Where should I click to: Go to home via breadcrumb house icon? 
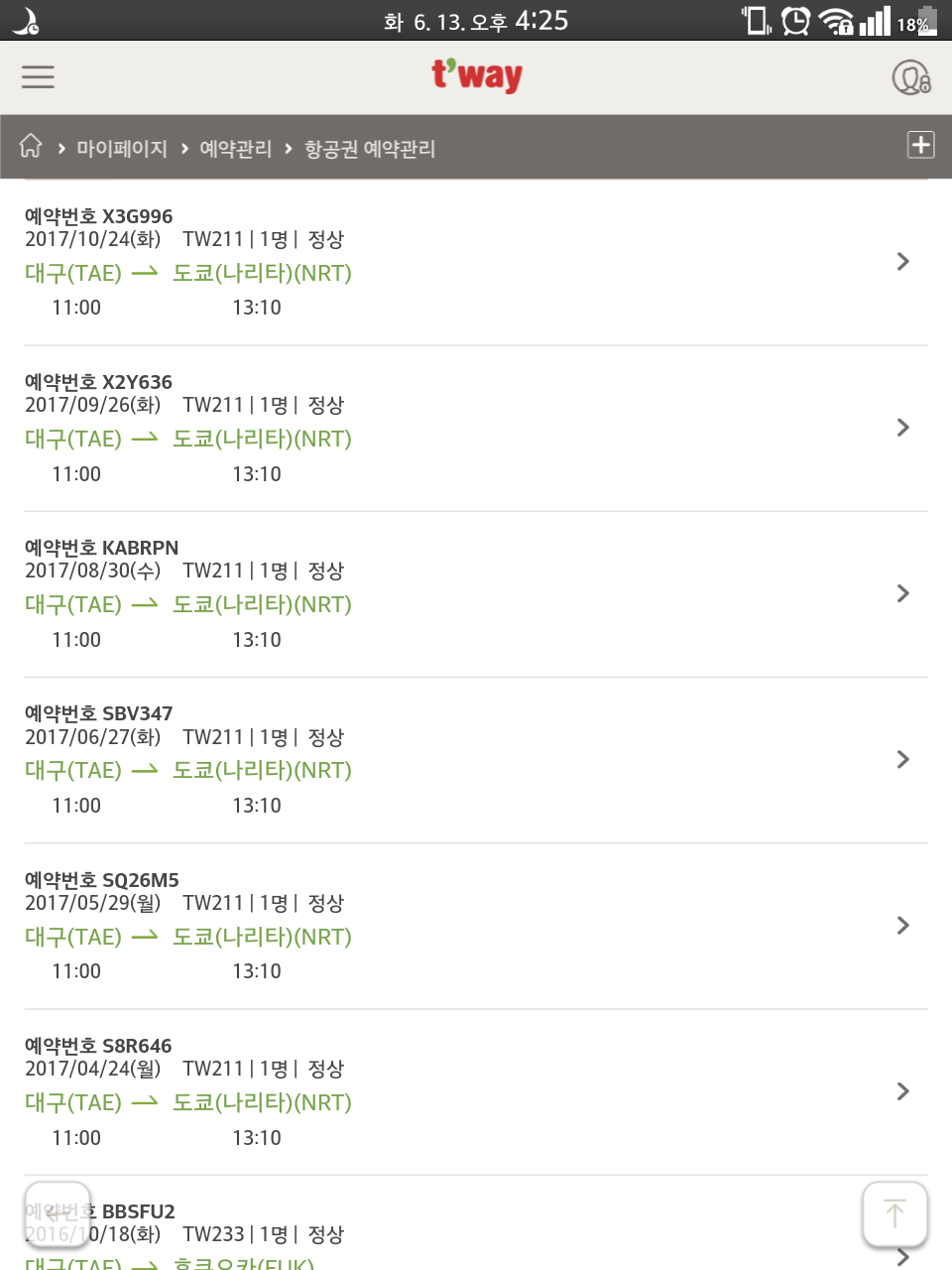(x=31, y=146)
